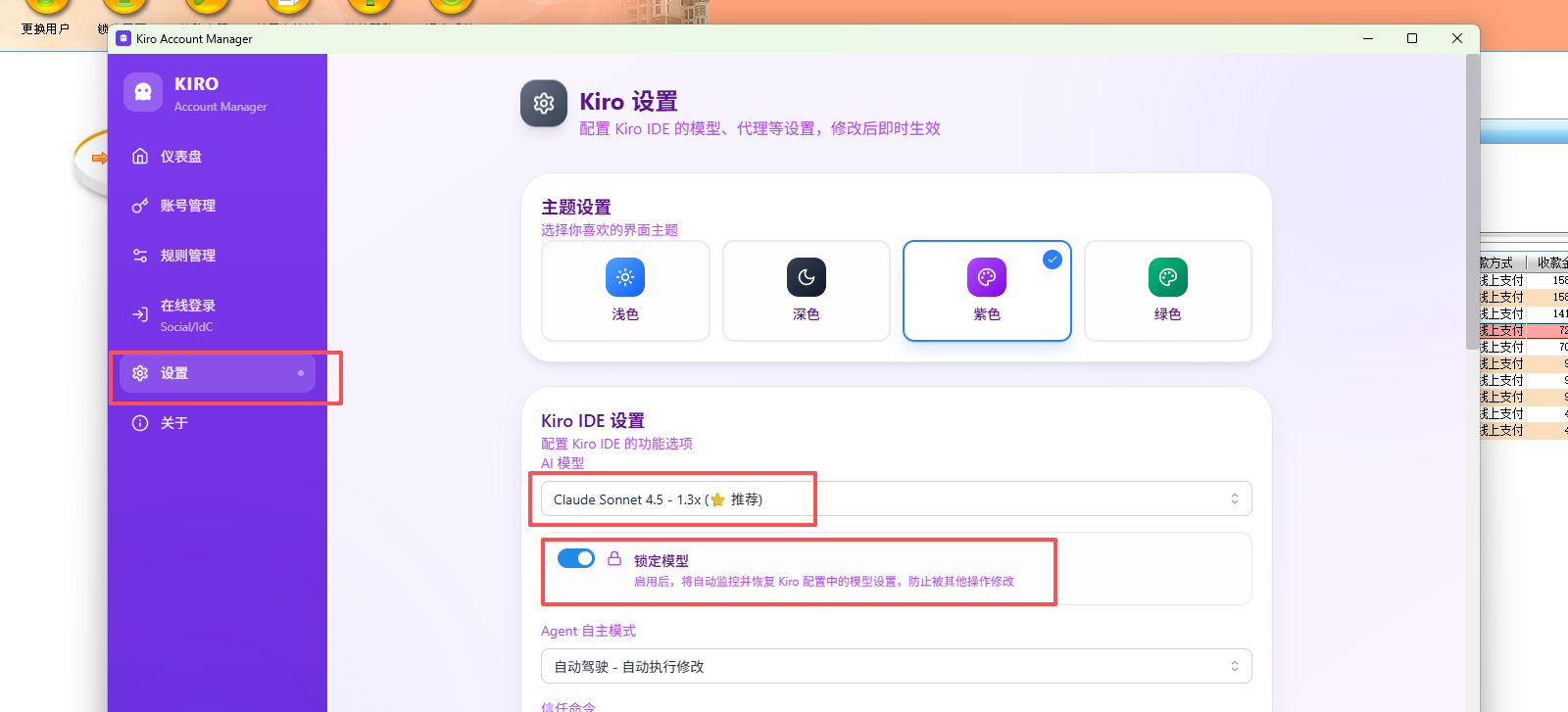Click the KIRO ghost logo icon
The width and height of the screenshot is (1568, 712).
click(x=143, y=92)
